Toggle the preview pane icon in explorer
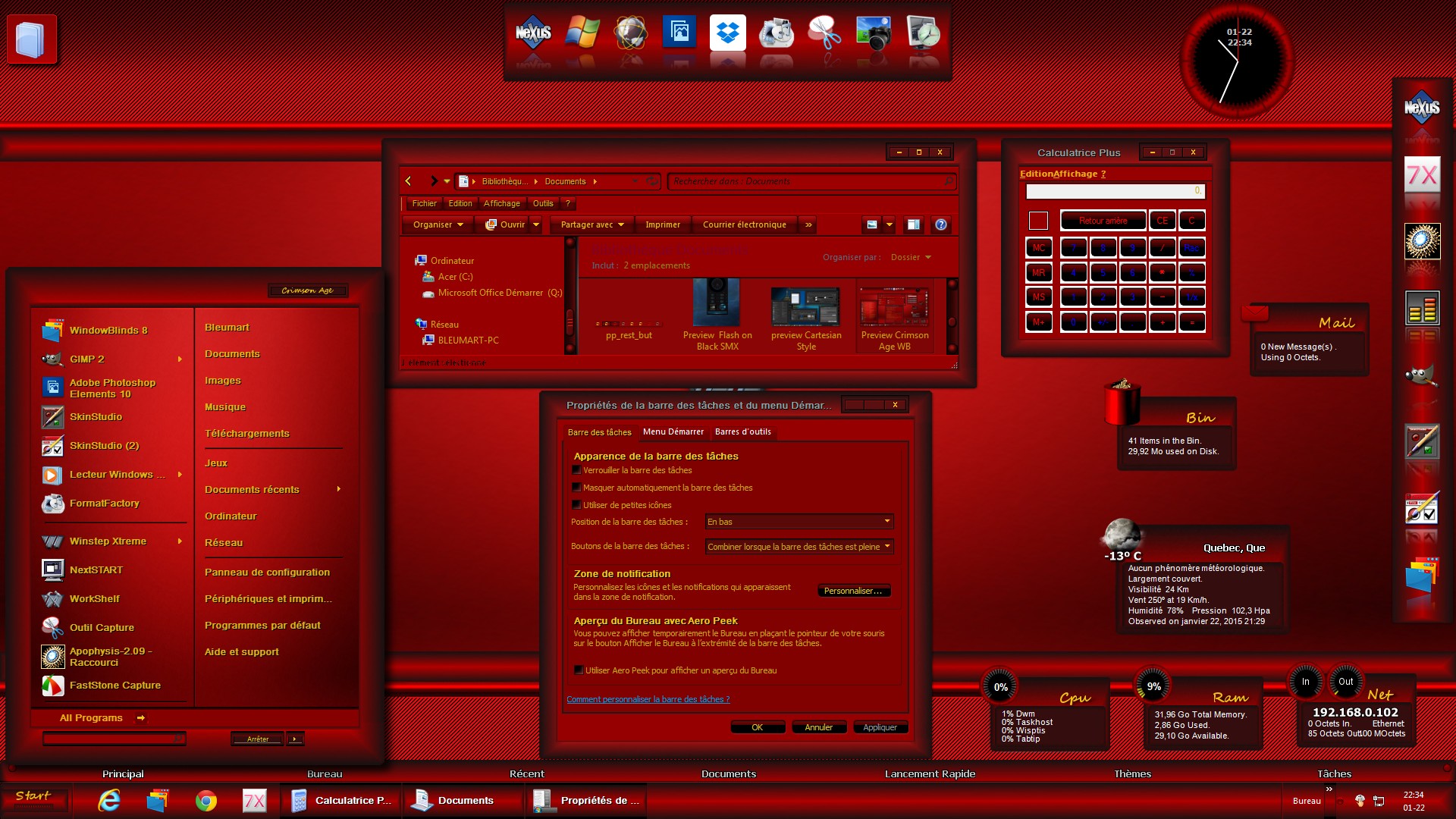Viewport: 1456px width, 819px height. point(914,224)
